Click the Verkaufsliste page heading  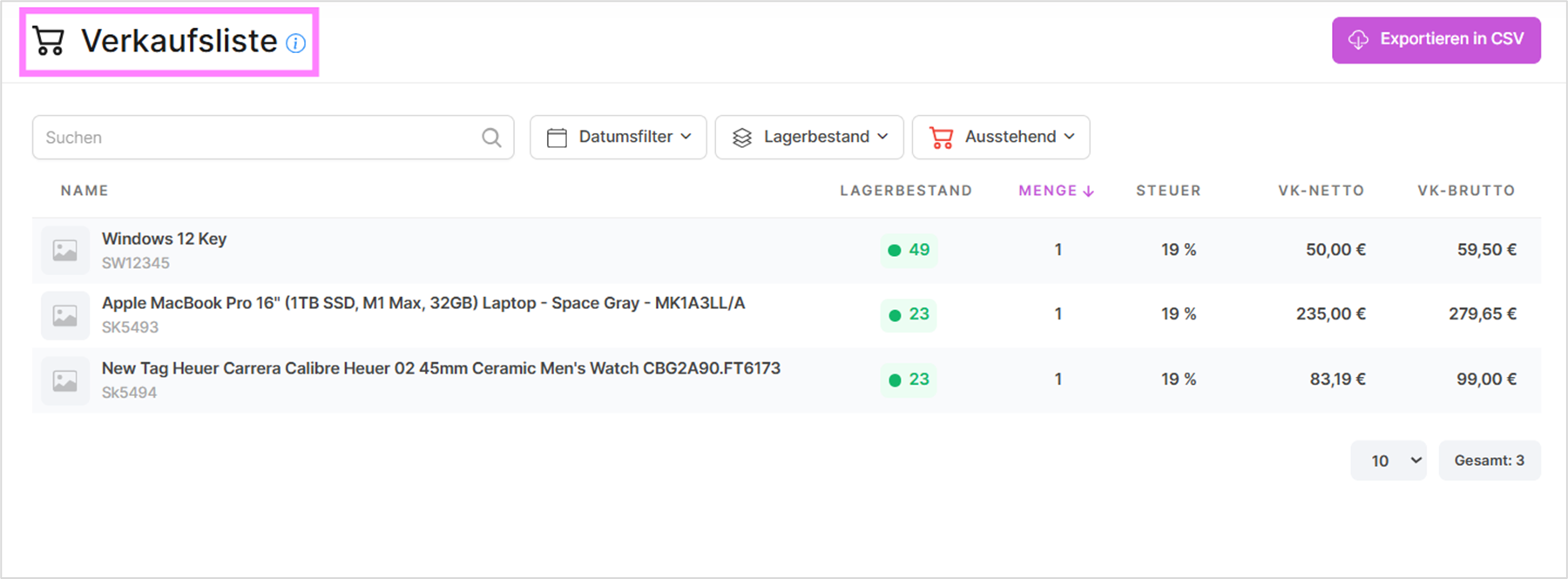(x=179, y=41)
